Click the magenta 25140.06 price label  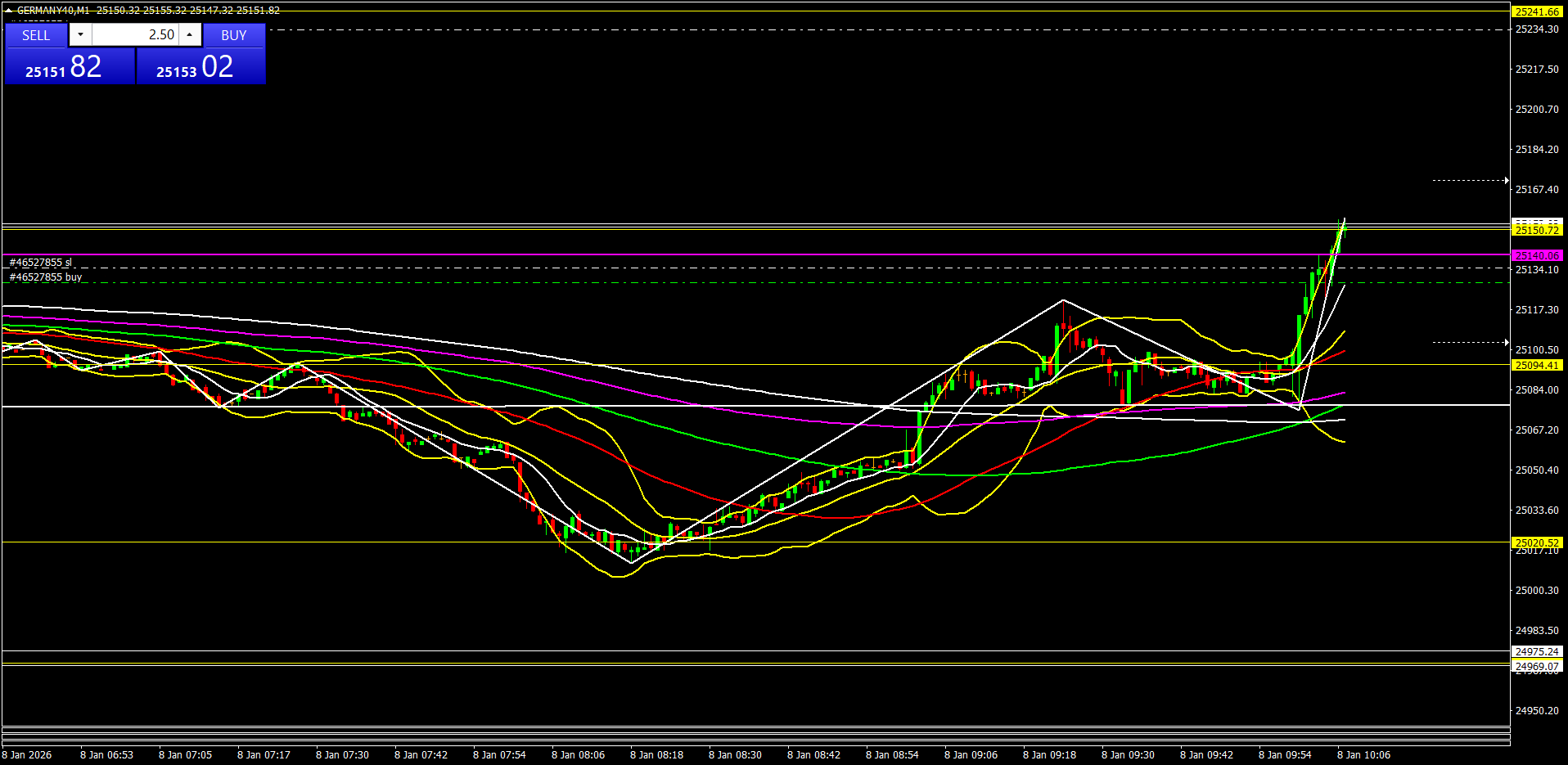[x=1536, y=256]
